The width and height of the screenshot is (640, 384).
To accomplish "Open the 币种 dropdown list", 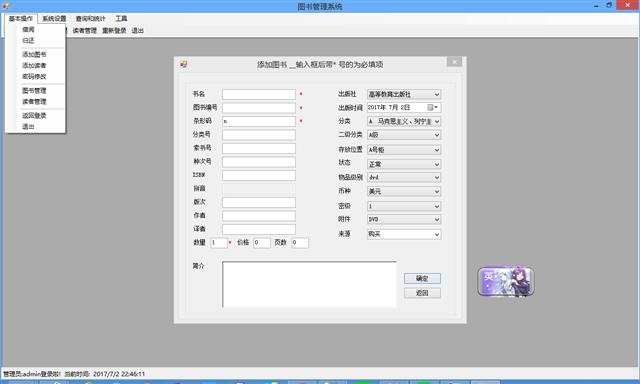I will (437, 191).
